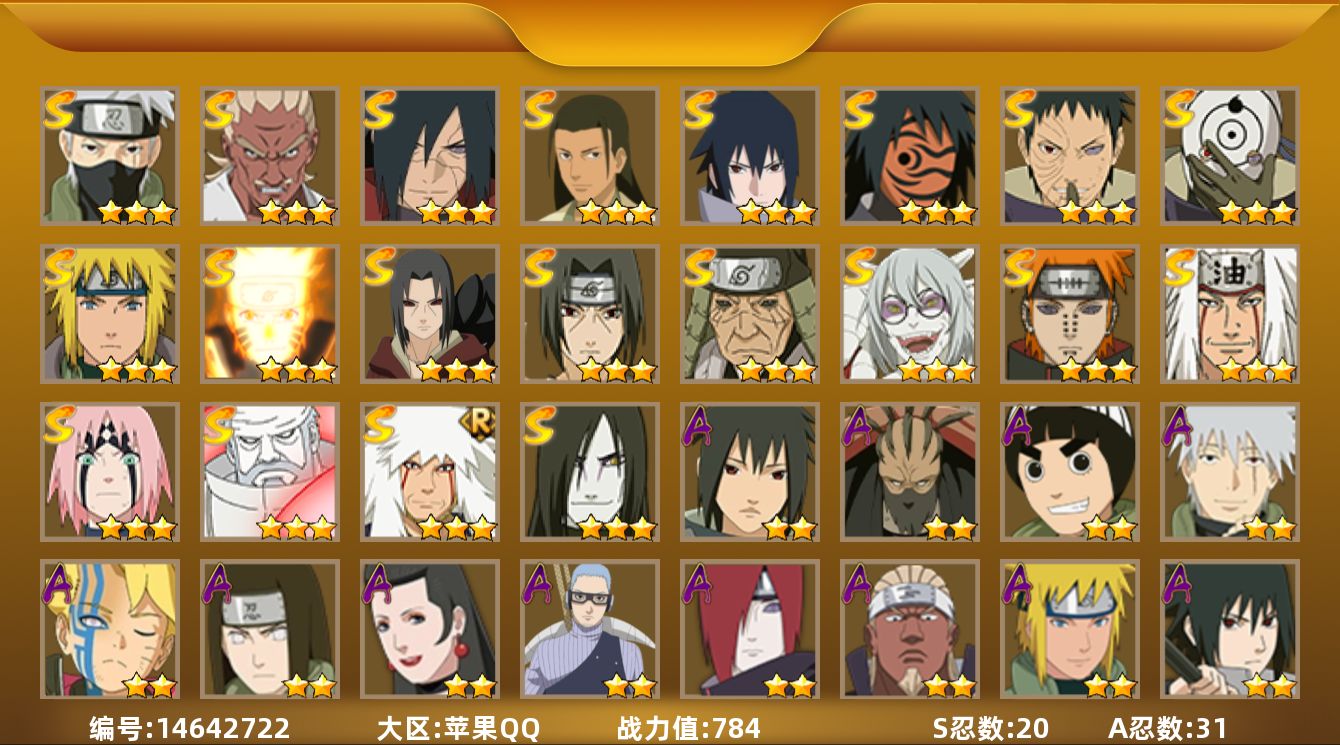This screenshot has width=1340, height=745.
Task: Select the Rock Lee bowl-cut A-rank card
Action: (x=1070, y=472)
